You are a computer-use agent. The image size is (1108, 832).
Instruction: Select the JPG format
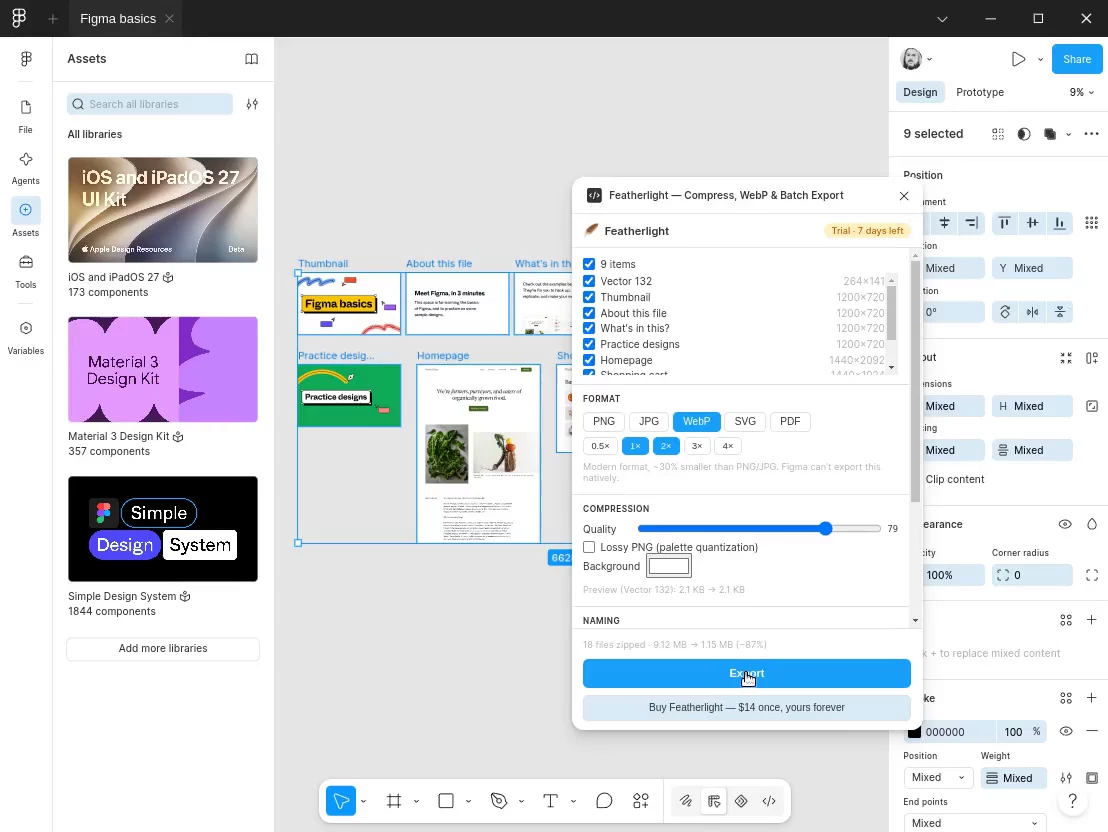point(649,421)
